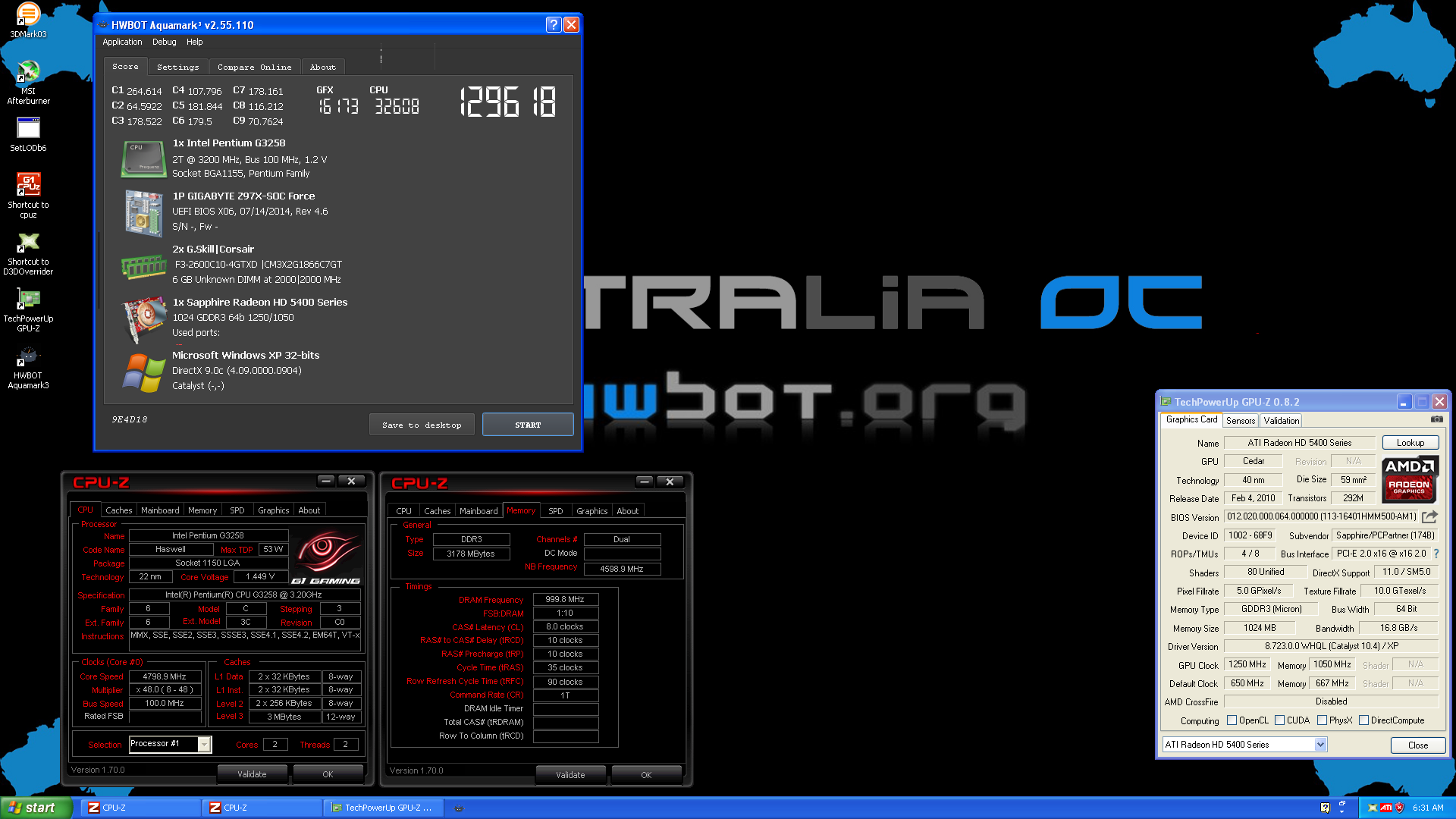Click the Windows Start button
This screenshot has height=819, width=1456.
[36, 808]
